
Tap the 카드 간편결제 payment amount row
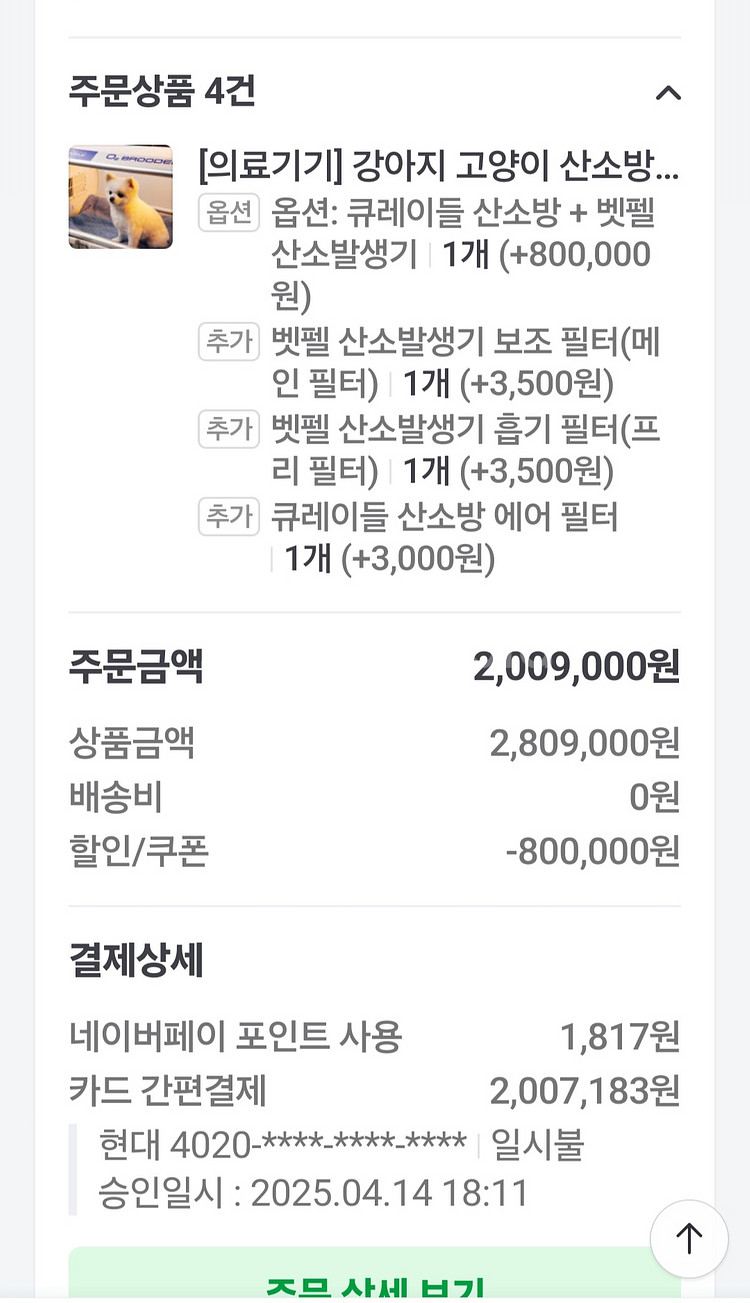point(374,1091)
